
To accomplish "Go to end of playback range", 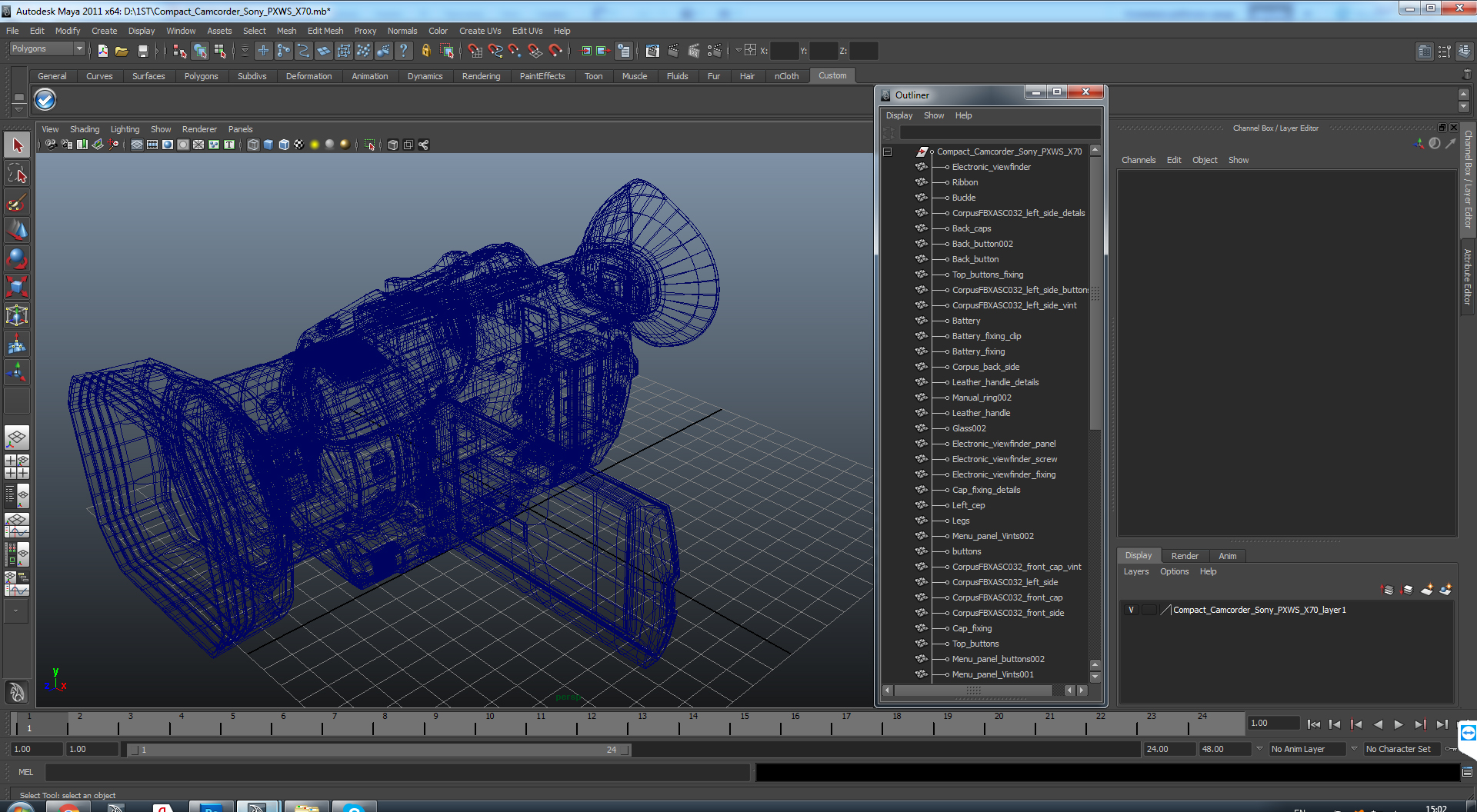I will click(1442, 724).
